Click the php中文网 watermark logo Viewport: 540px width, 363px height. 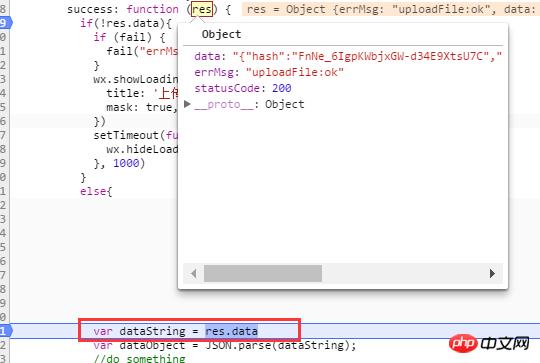(489, 343)
